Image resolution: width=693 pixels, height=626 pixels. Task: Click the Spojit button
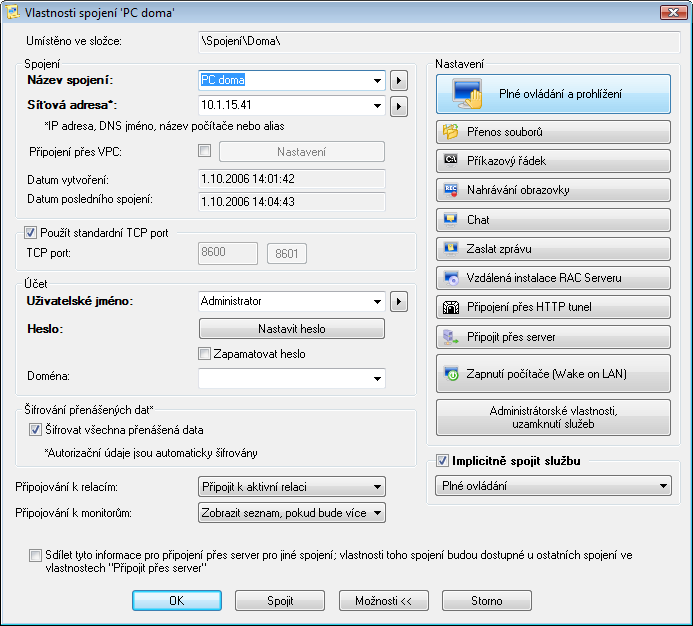pos(280,600)
